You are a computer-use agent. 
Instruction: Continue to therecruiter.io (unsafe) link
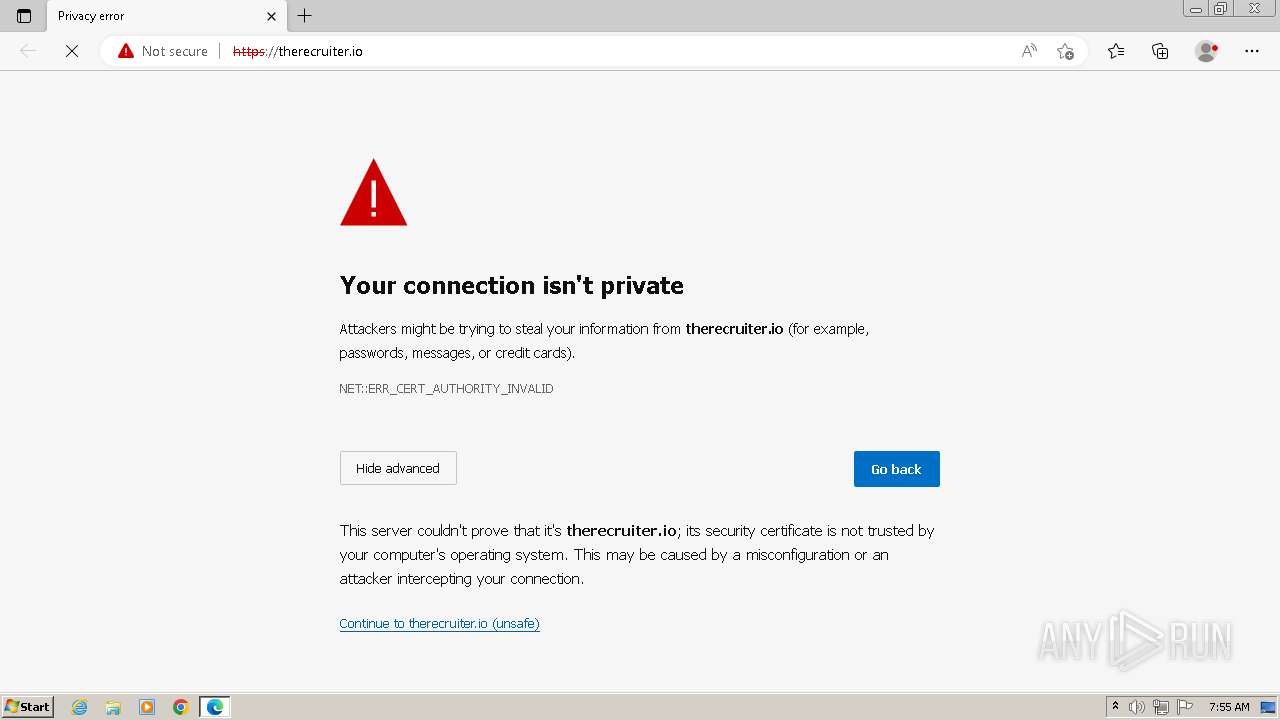coord(439,623)
